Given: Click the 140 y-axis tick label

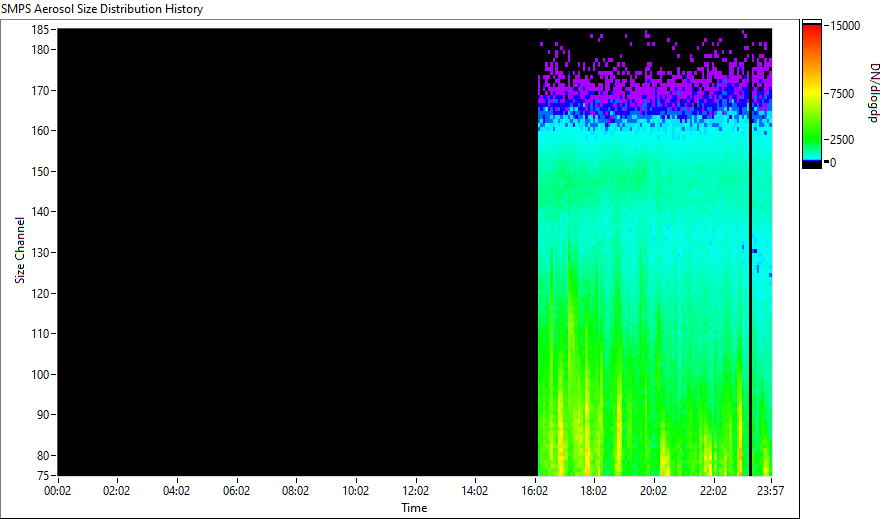Looking at the screenshot, I should (40, 212).
